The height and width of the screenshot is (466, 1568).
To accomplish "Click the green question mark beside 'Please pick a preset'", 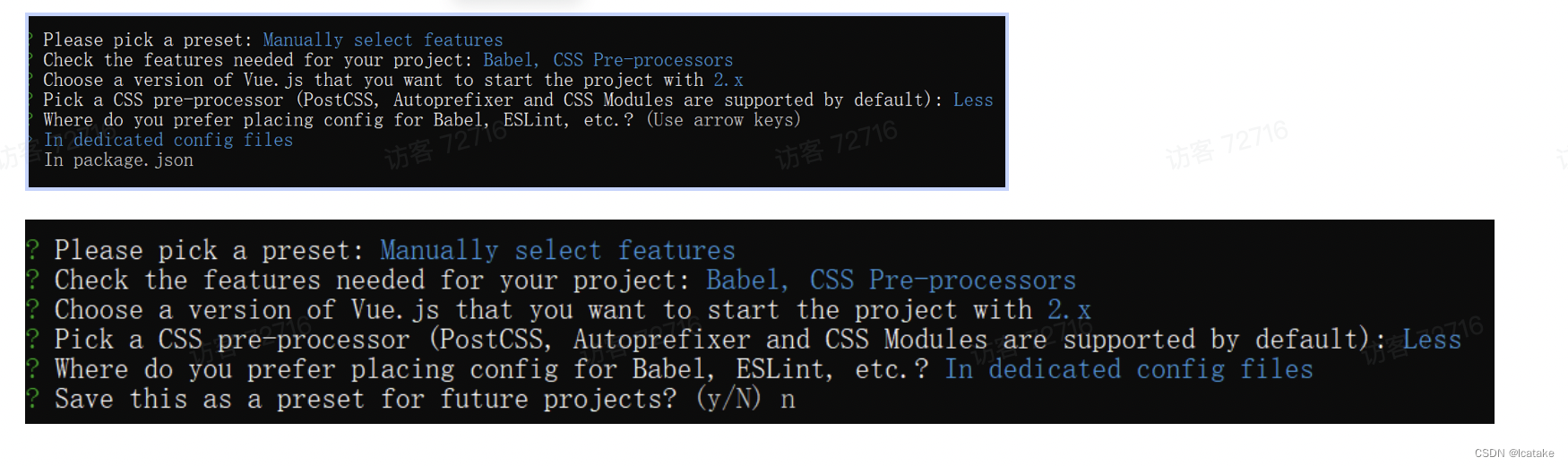I will click(x=32, y=250).
